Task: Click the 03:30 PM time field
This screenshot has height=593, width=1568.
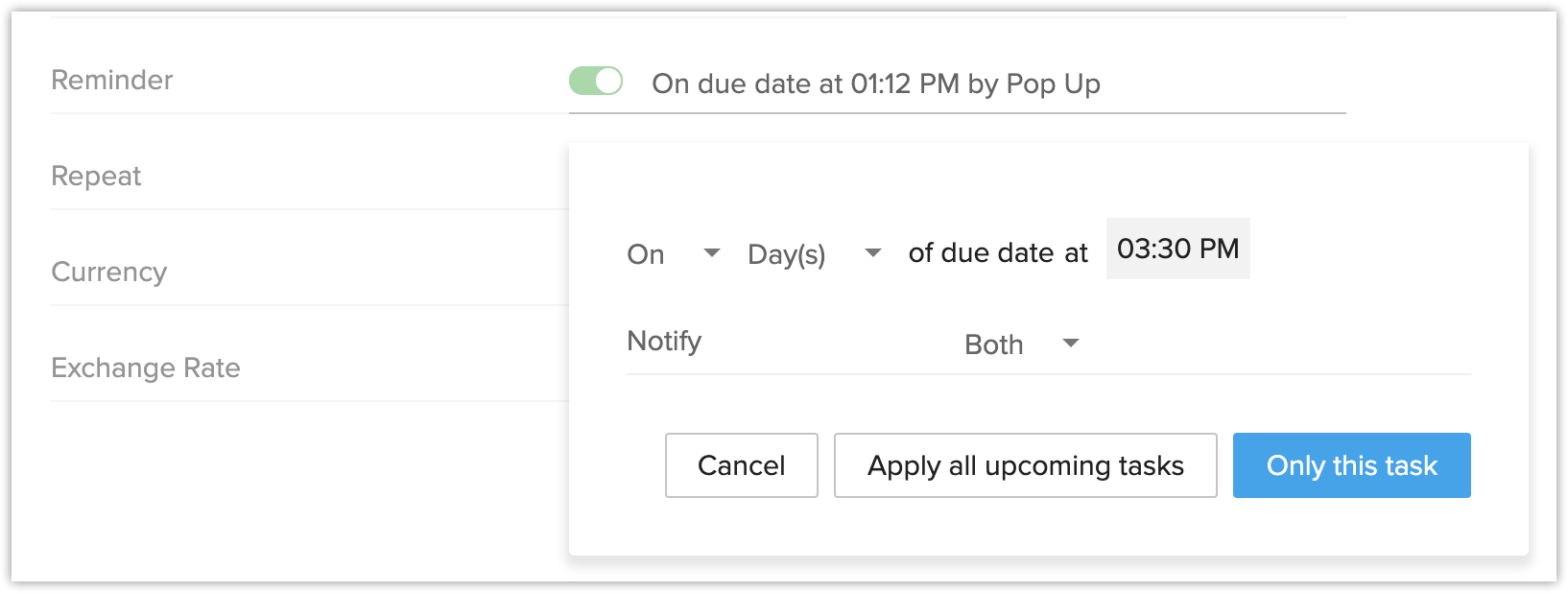Action: [1177, 249]
